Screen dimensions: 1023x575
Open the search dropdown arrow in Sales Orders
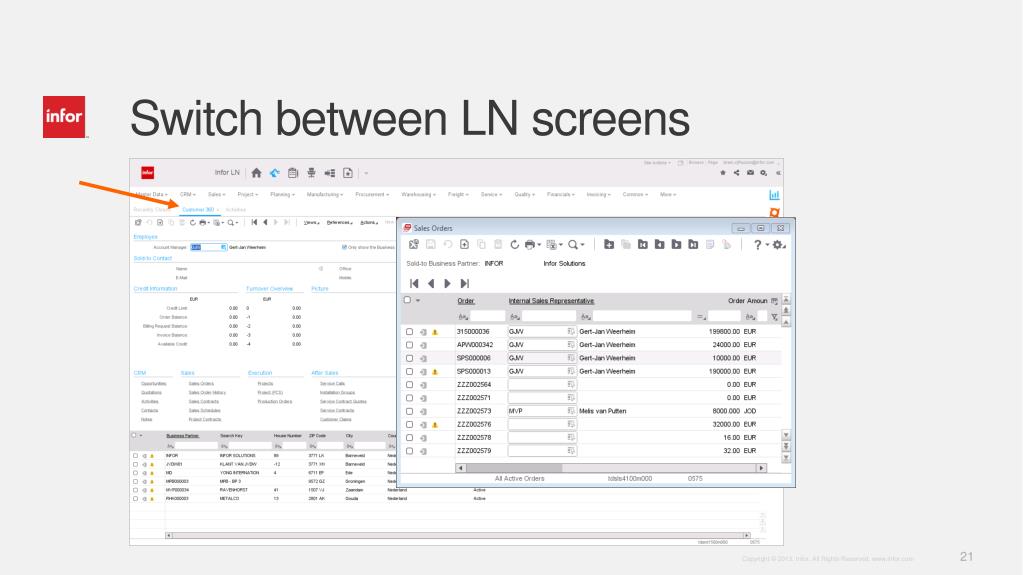click(583, 245)
